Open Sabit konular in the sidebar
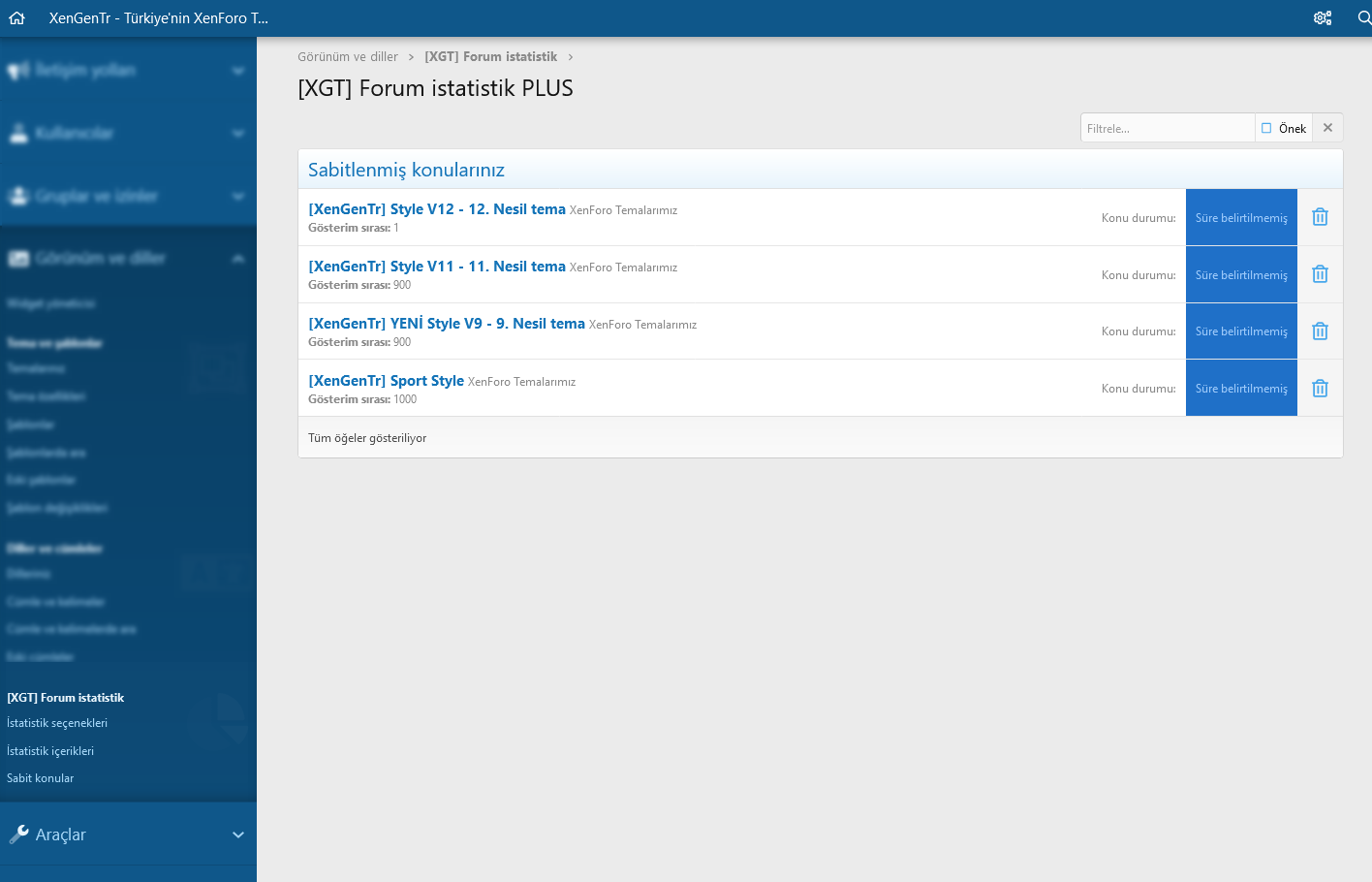 click(41, 778)
